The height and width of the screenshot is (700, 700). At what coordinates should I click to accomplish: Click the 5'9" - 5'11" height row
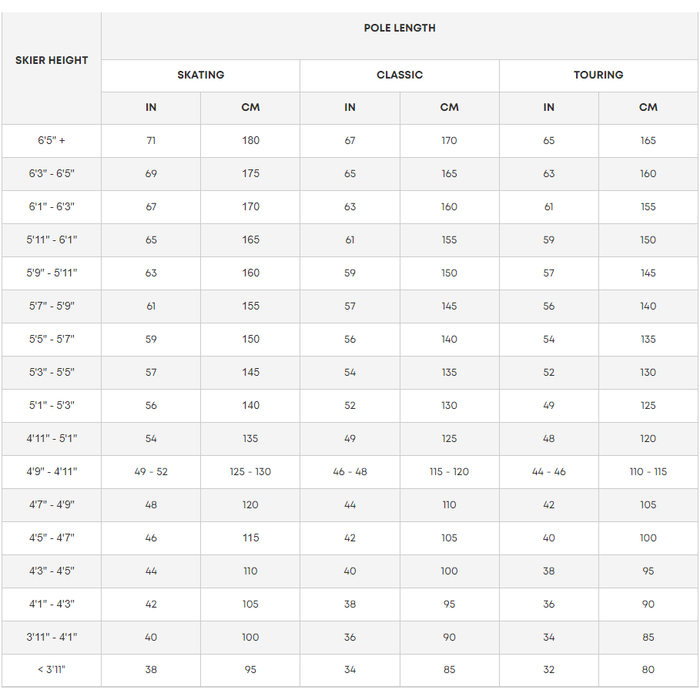[350, 273]
